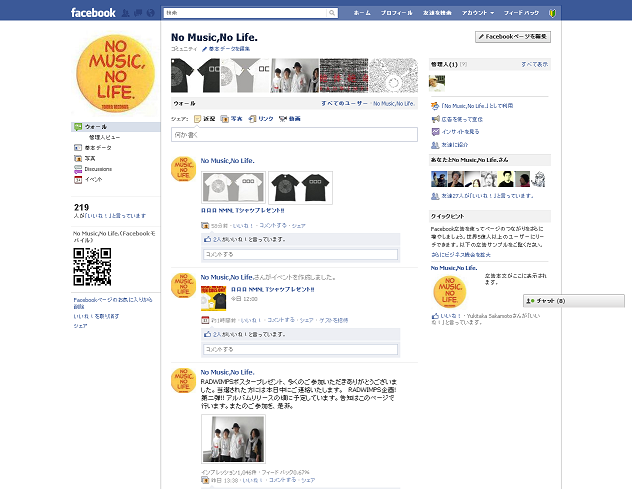Viewport: 642px width, 494px height.
Task: Open イベント events in left sidebar
Action: coord(93,179)
